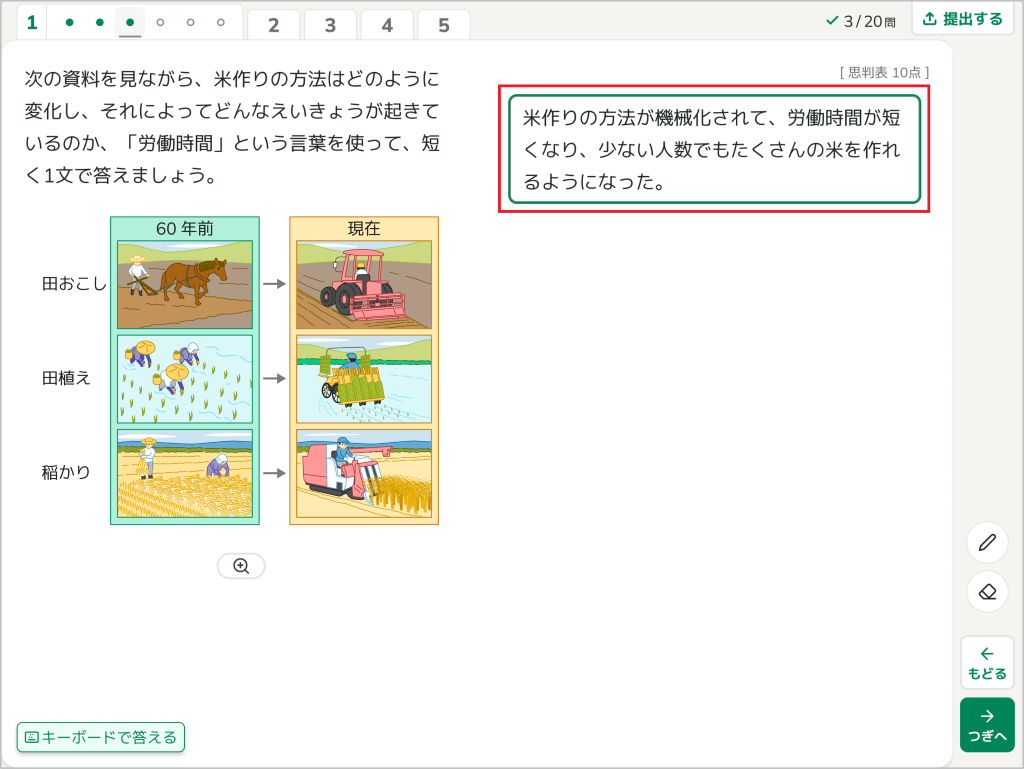Click the 3/20問 progress indicator
The image size is (1024, 769).
click(861, 21)
